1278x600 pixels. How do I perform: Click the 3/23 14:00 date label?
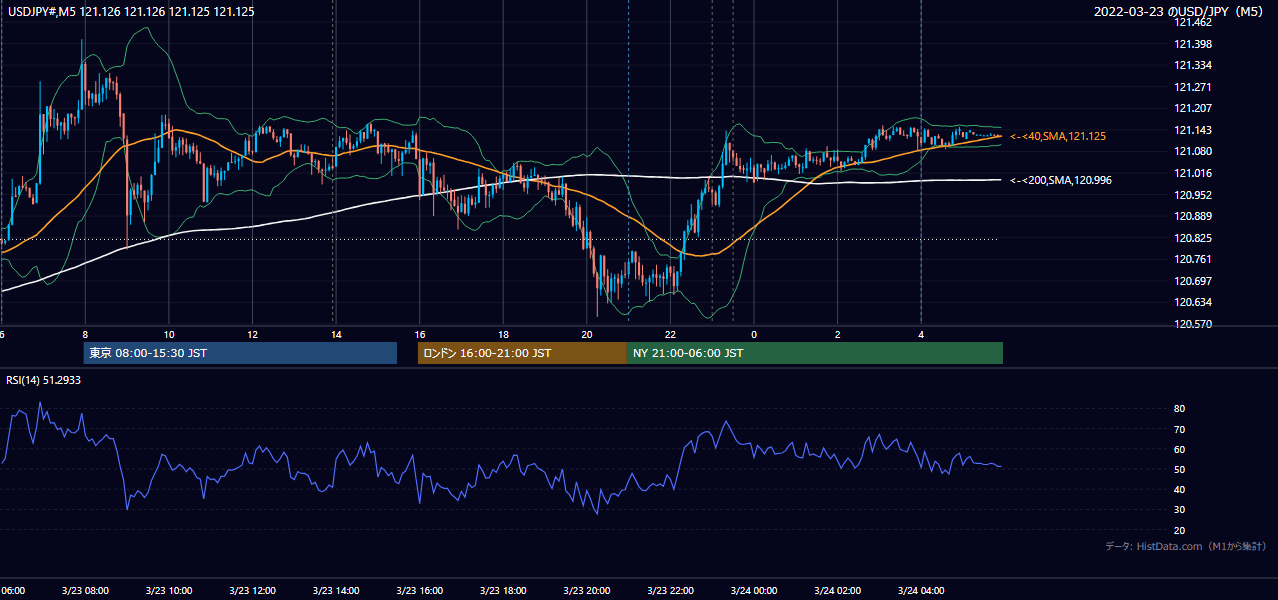coord(336,590)
